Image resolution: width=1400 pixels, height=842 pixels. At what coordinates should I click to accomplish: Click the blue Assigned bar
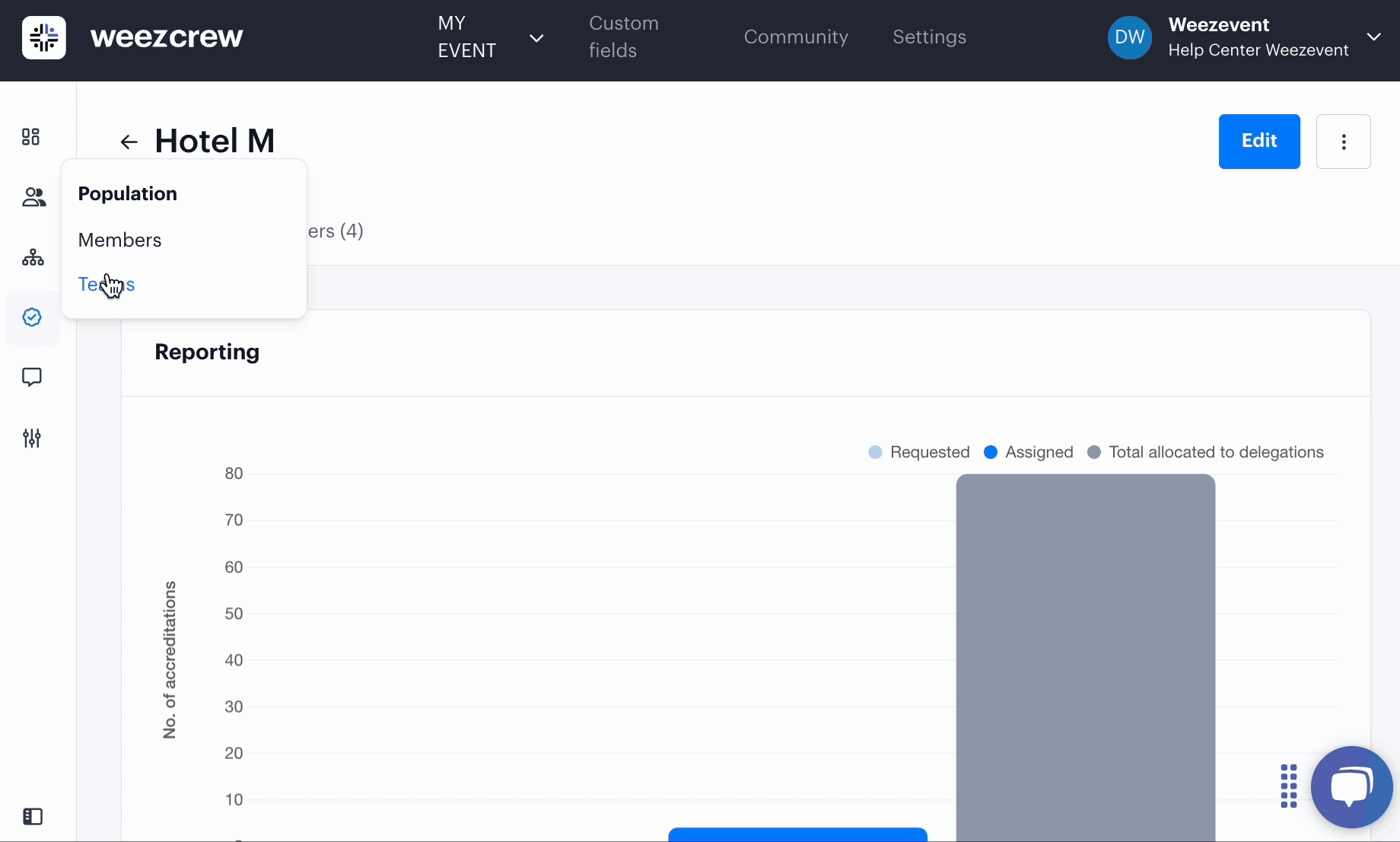click(798, 834)
